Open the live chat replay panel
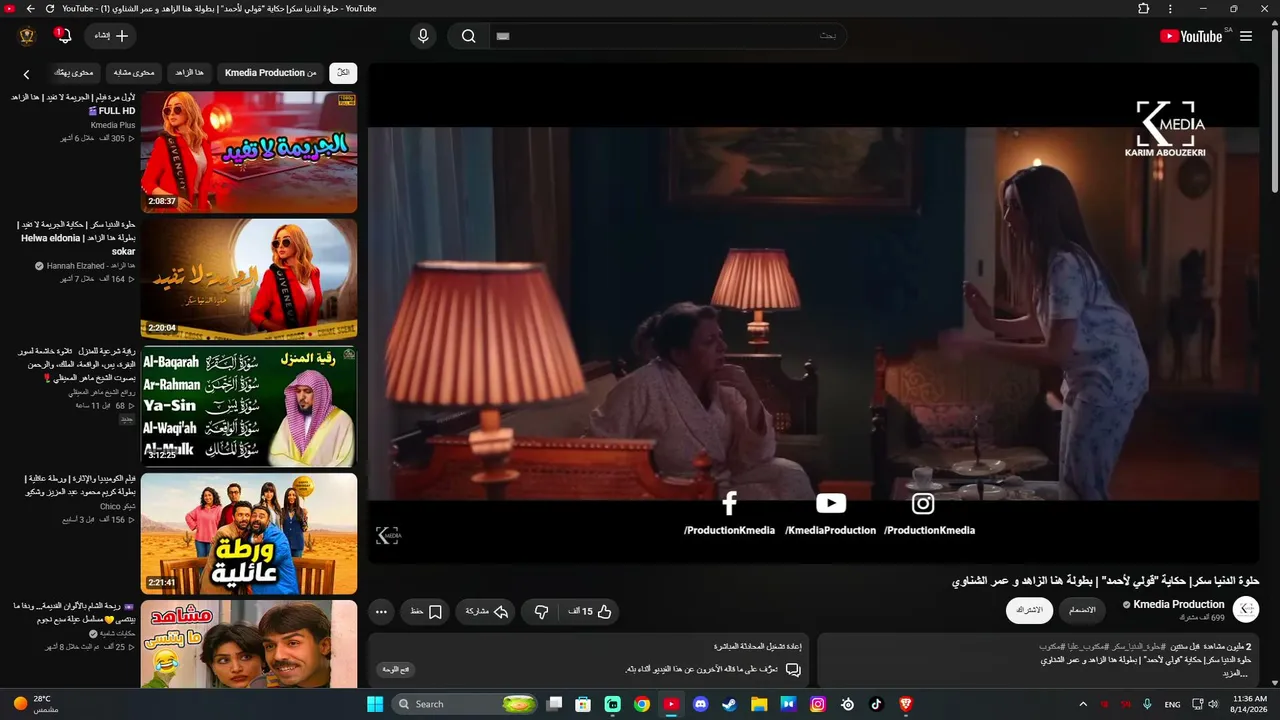Viewport: 1280px width, 720px height. click(x=590, y=661)
